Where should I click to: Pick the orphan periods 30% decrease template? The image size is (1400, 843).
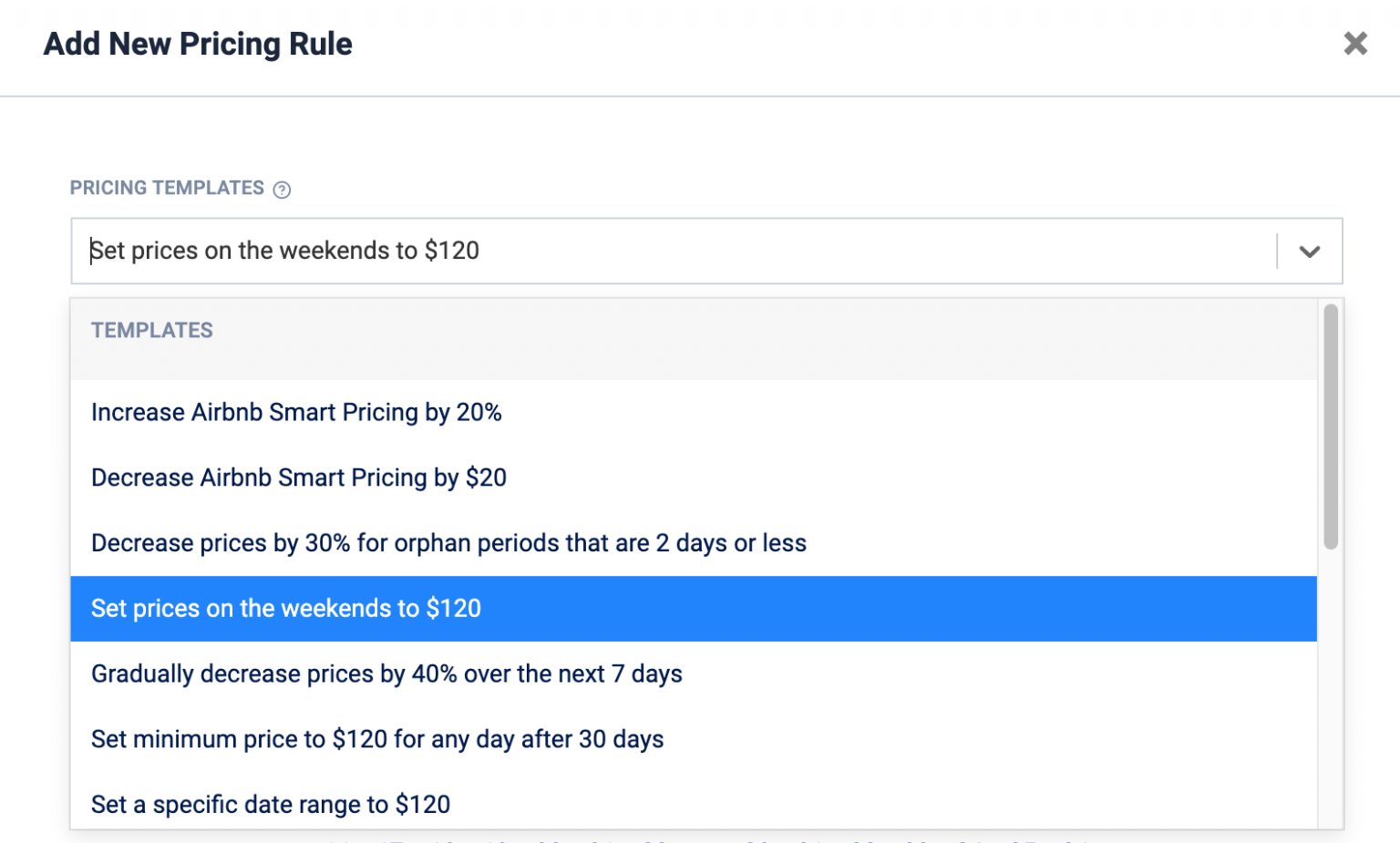448,543
